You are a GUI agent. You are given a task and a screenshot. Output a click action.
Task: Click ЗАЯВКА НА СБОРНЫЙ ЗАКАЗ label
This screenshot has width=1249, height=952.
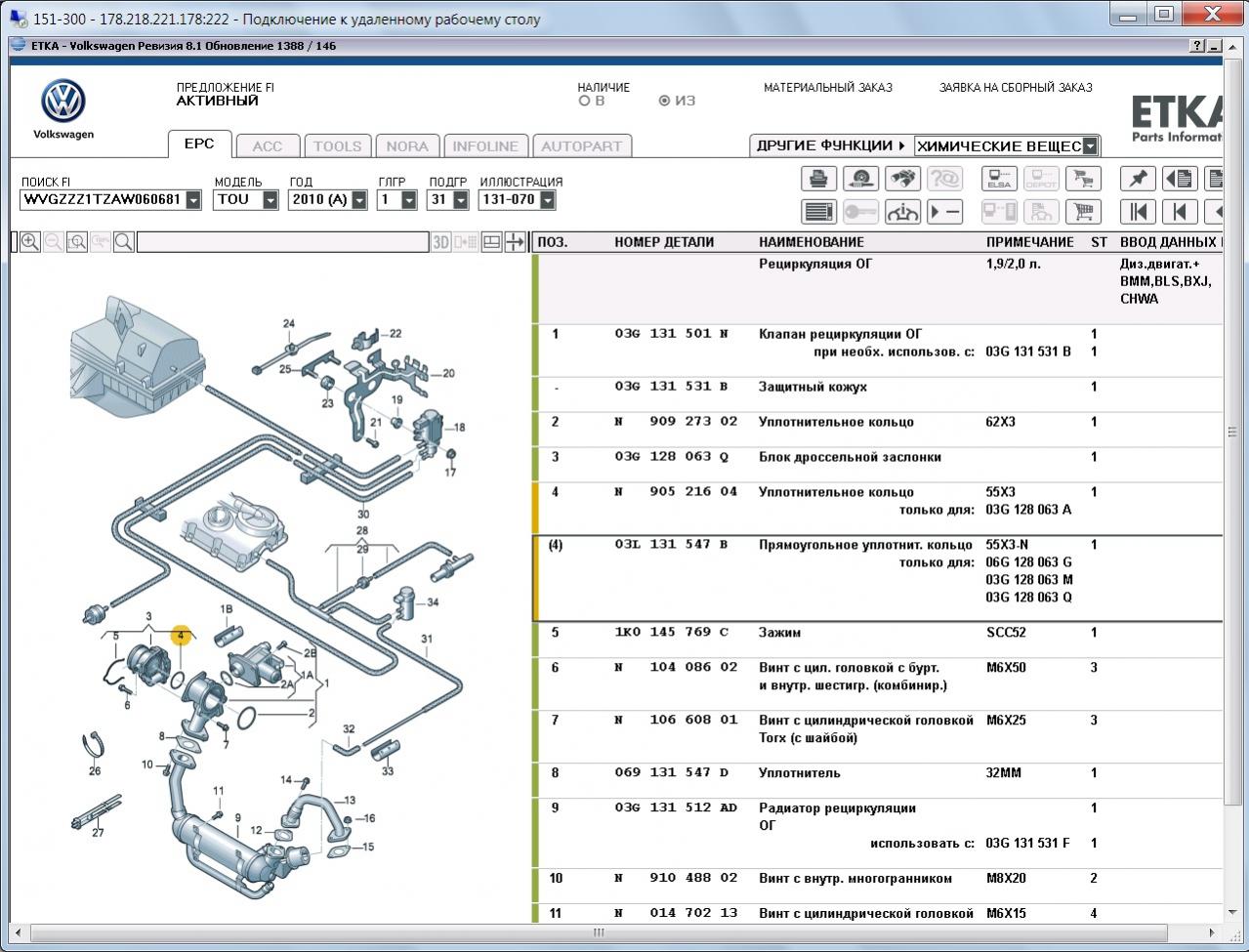coord(1016,88)
